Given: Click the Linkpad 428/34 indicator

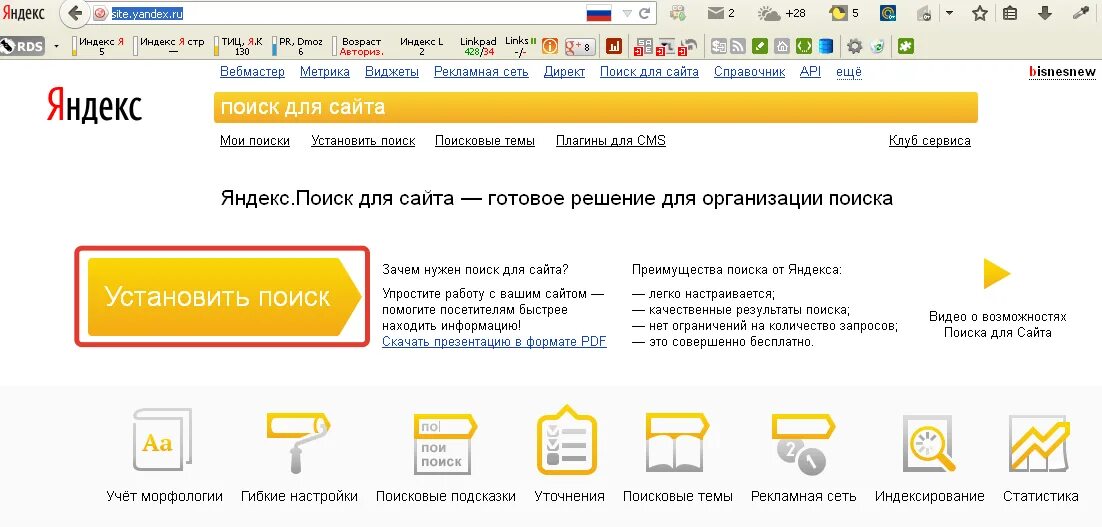Looking at the screenshot, I should [x=478, y=46].
